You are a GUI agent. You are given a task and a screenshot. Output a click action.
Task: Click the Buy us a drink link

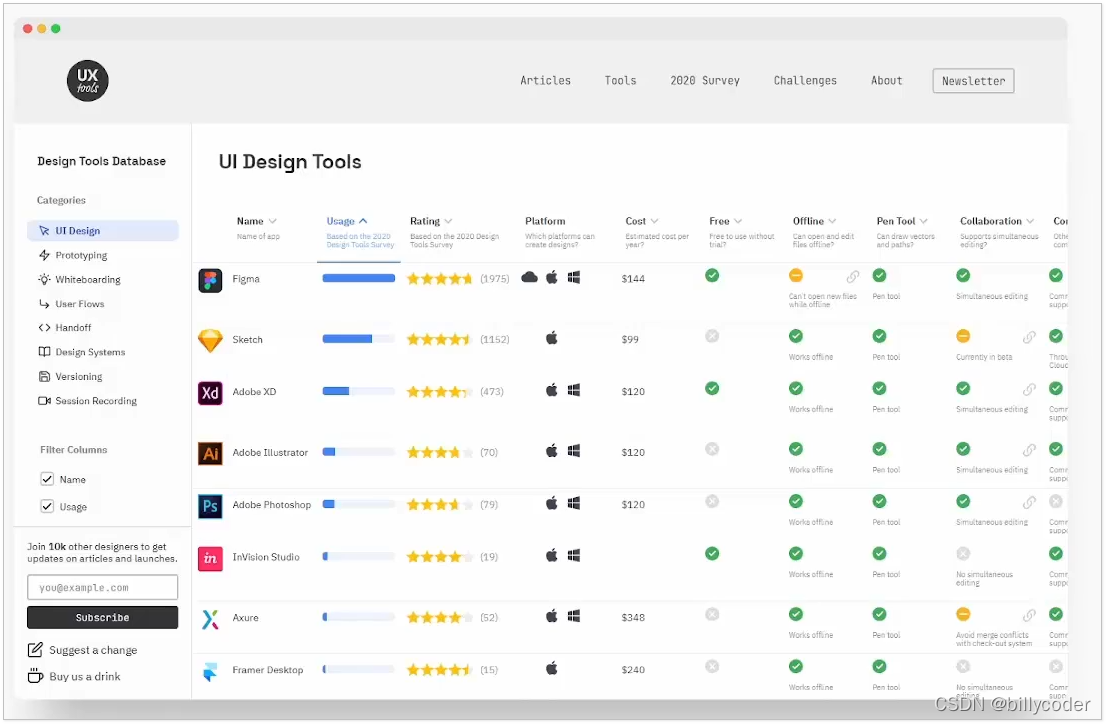pos(85,676)
